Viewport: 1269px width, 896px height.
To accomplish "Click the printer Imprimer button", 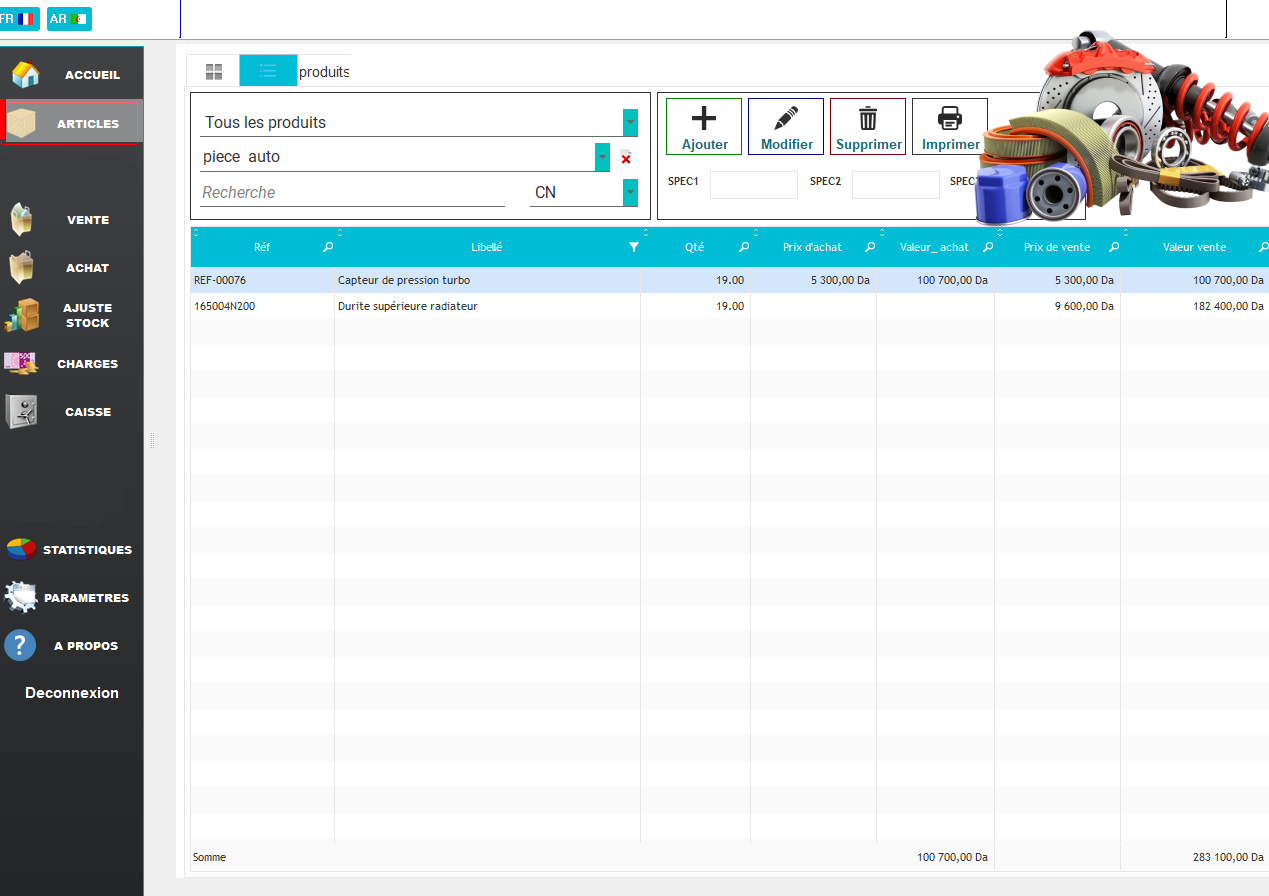I will click(950, 126).
